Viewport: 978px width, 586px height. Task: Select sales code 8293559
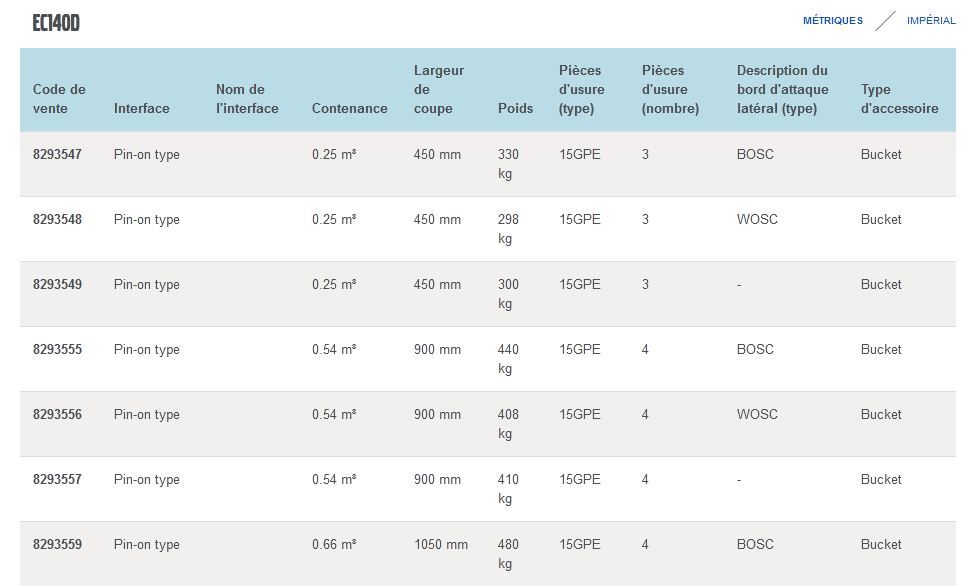pyautogui.click(x=57, y=545)
